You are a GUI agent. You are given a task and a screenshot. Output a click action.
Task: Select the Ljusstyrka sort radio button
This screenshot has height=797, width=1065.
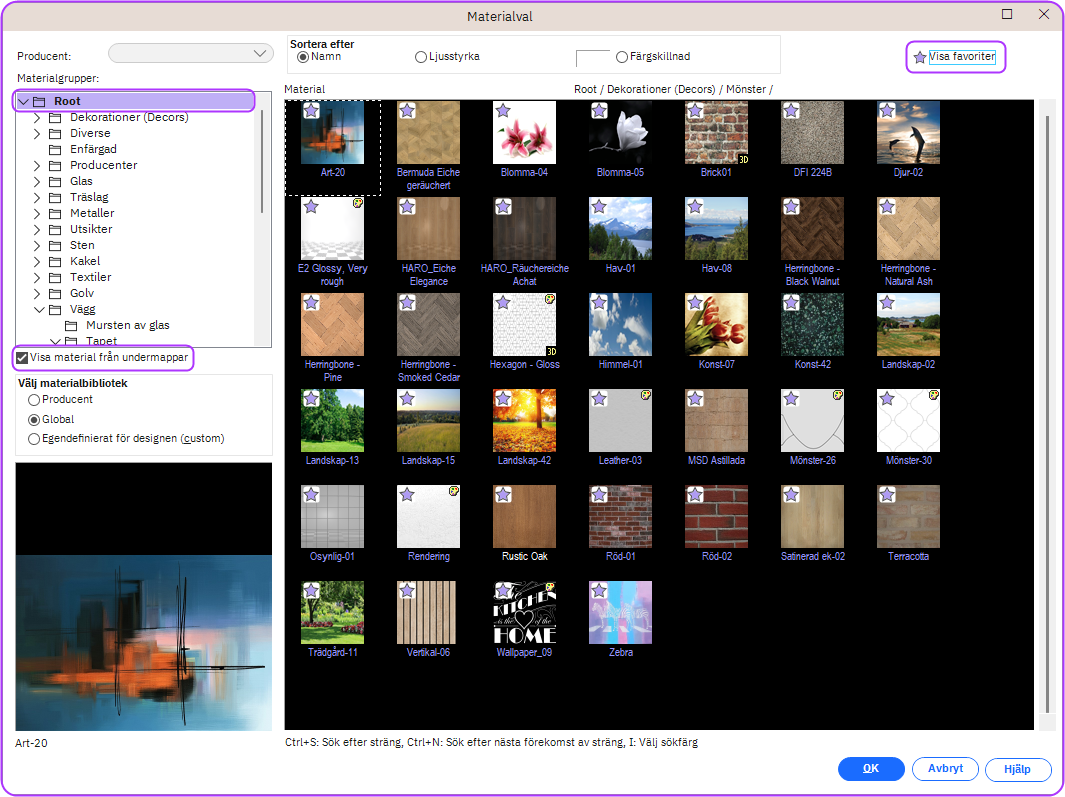click(421, 57)
